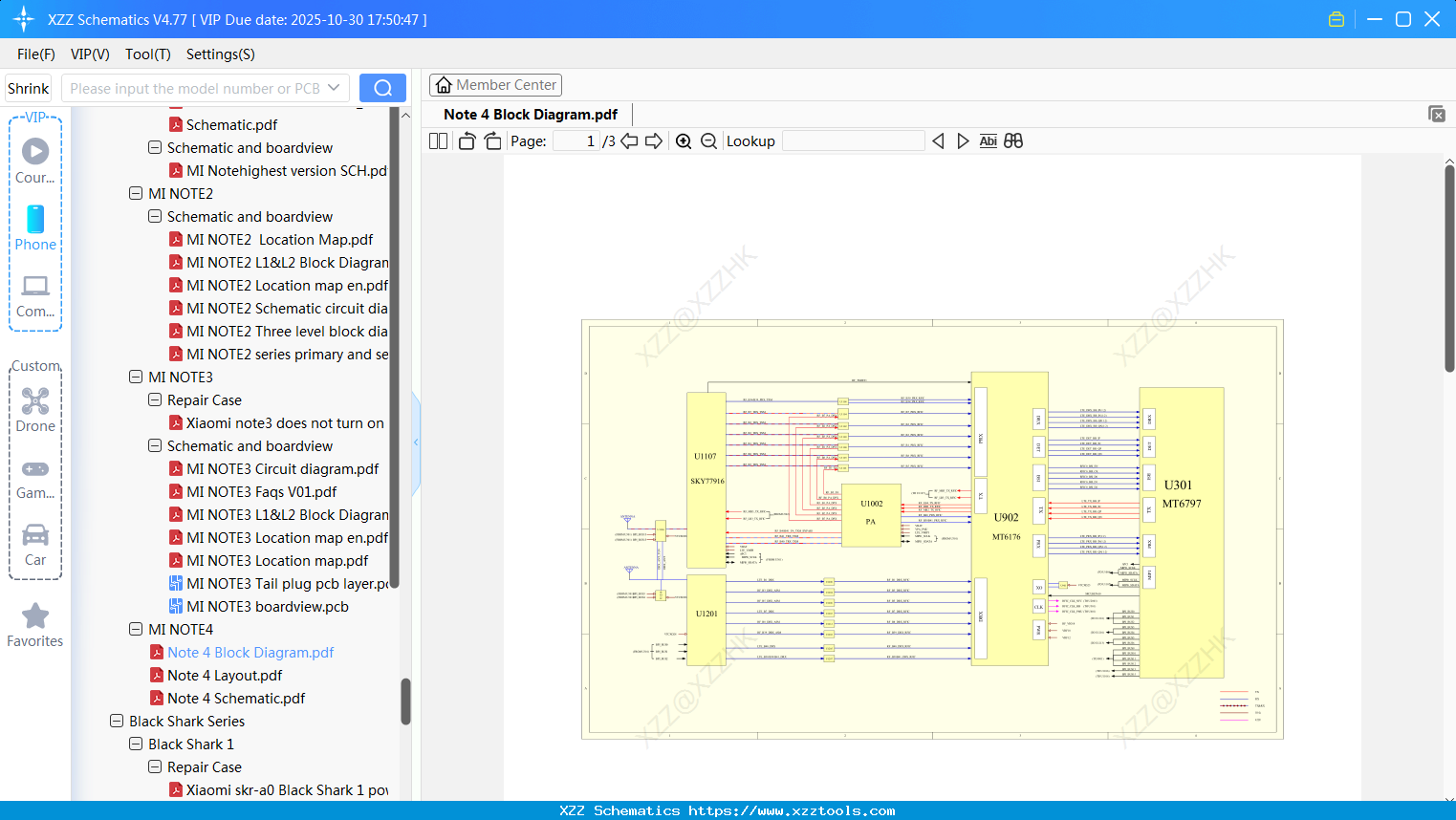Open the zoom in tool on the PDF toolbar
This screenshot has width=1456, height=820.
pyautogui.click(x=684, y=140)
